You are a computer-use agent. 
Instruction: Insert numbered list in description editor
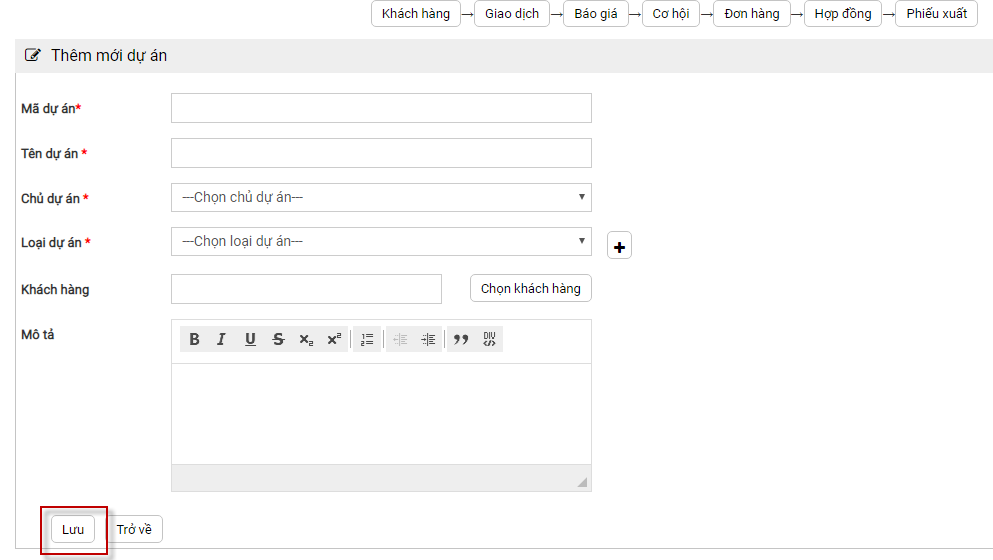(367, 339)
